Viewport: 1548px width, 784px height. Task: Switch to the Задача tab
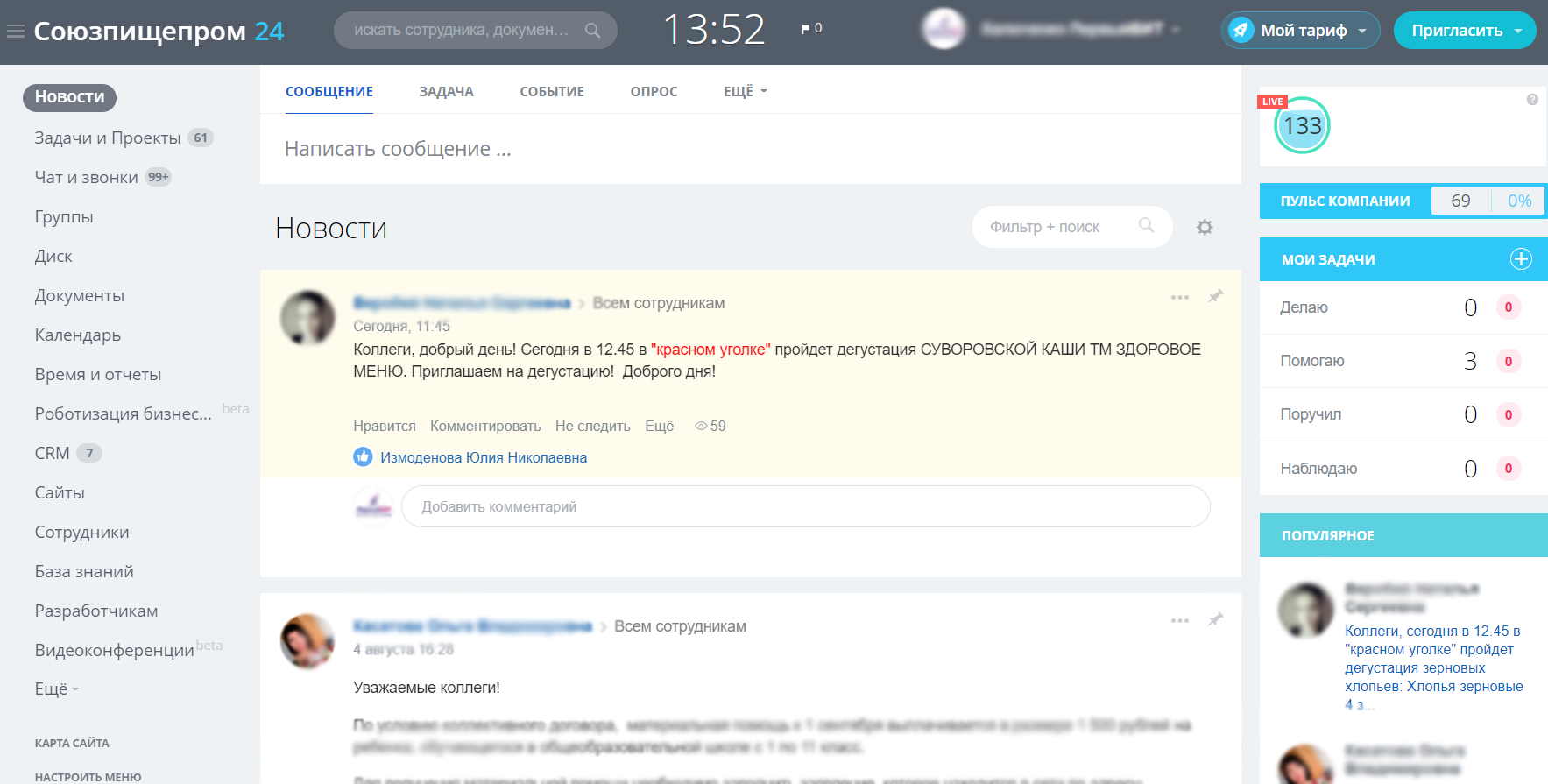(446, 91)
